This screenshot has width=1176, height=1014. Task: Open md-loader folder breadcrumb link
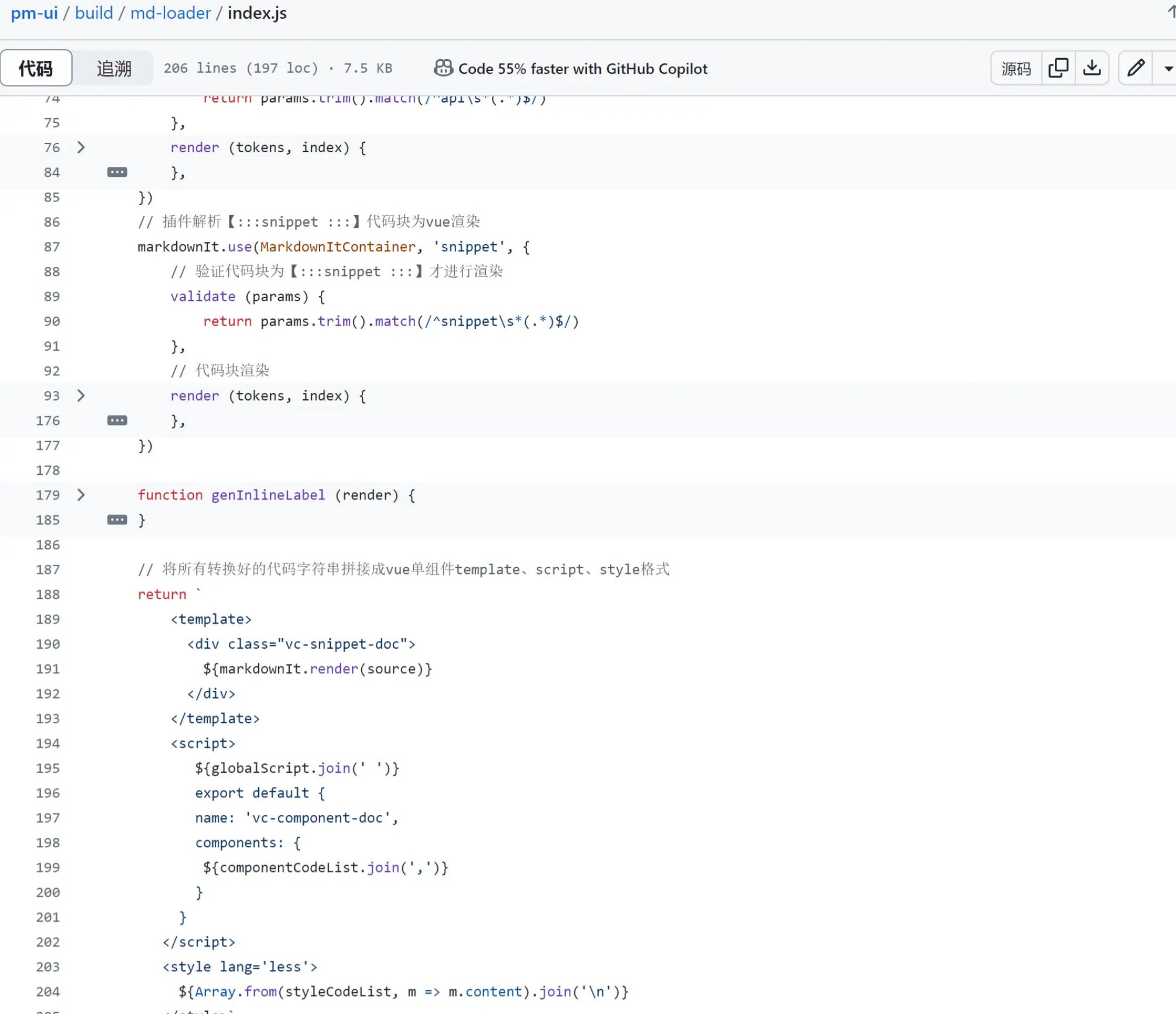pyautogui.click(x=170, y=13)
